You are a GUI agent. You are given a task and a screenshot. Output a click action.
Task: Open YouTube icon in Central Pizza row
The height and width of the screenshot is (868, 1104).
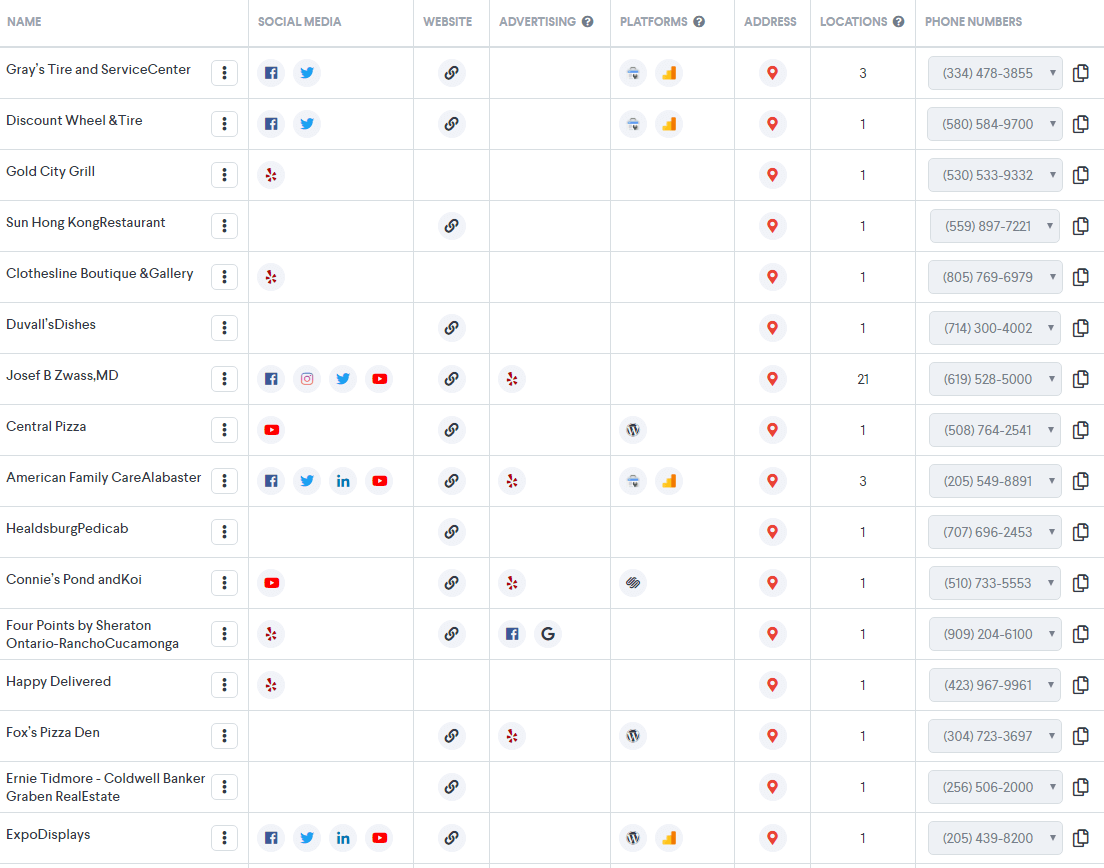tap(271, 430)
